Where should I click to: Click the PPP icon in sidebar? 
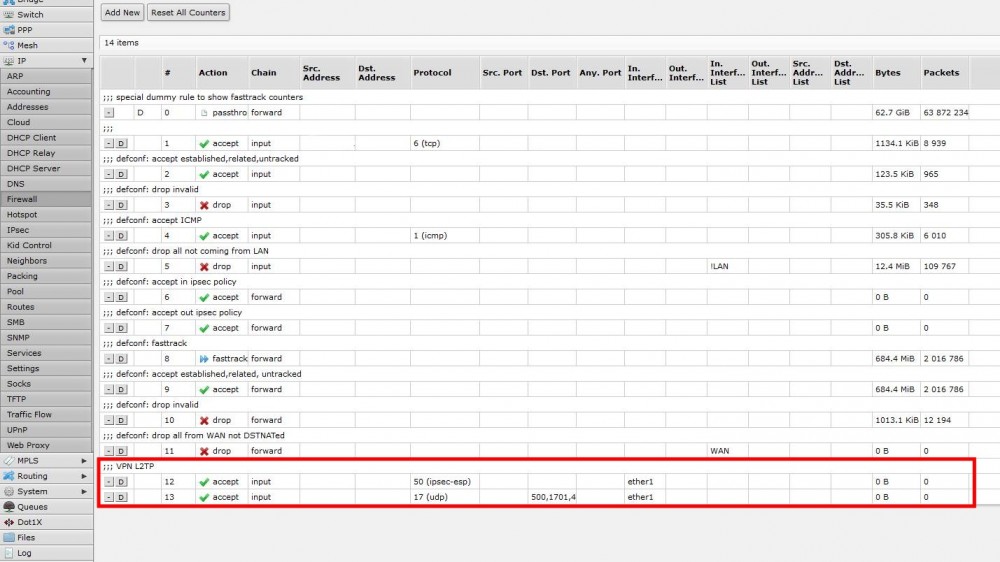[x=9, y=30]
